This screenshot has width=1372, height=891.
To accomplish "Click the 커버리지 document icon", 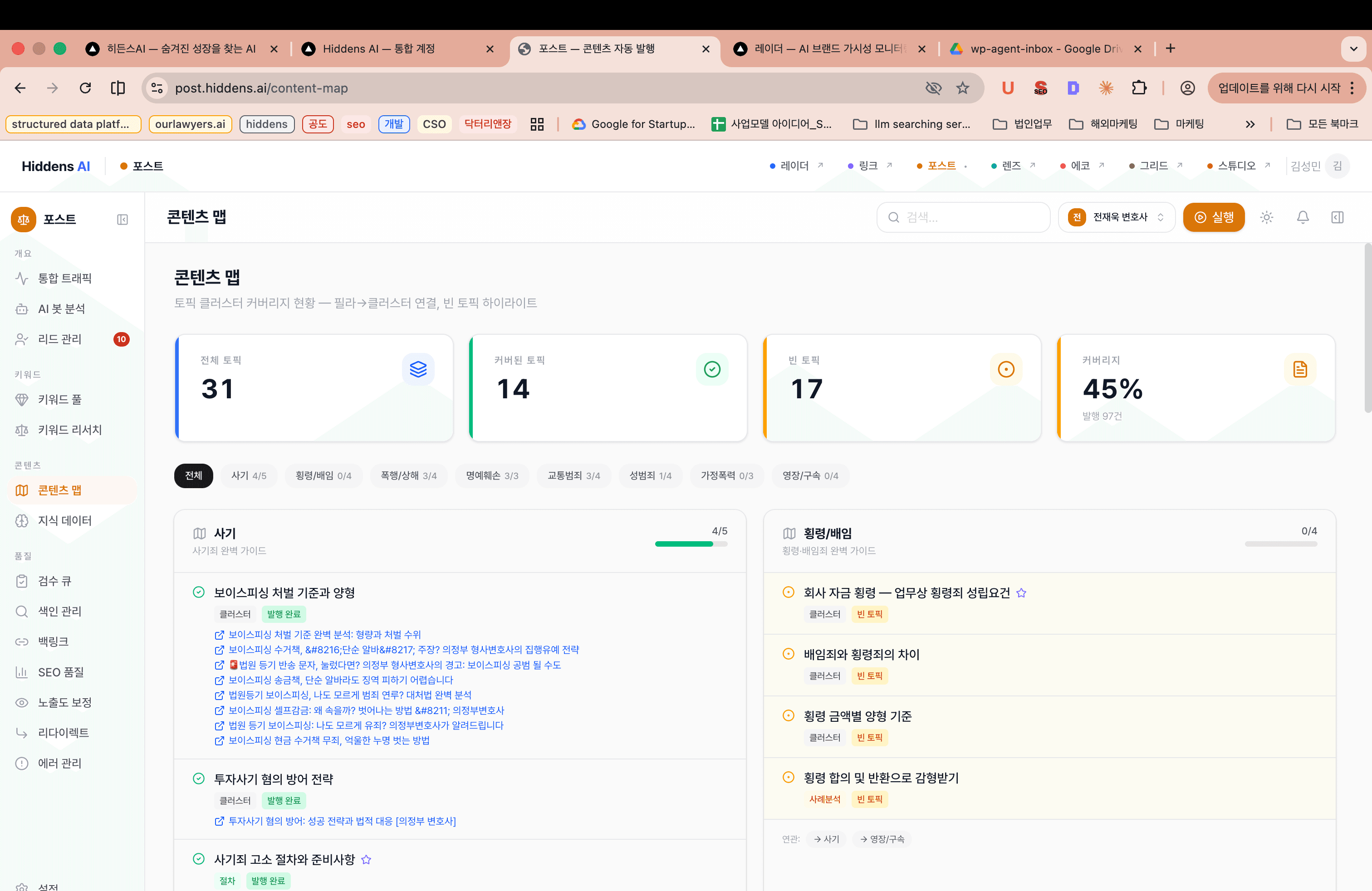I will 1300,369.
